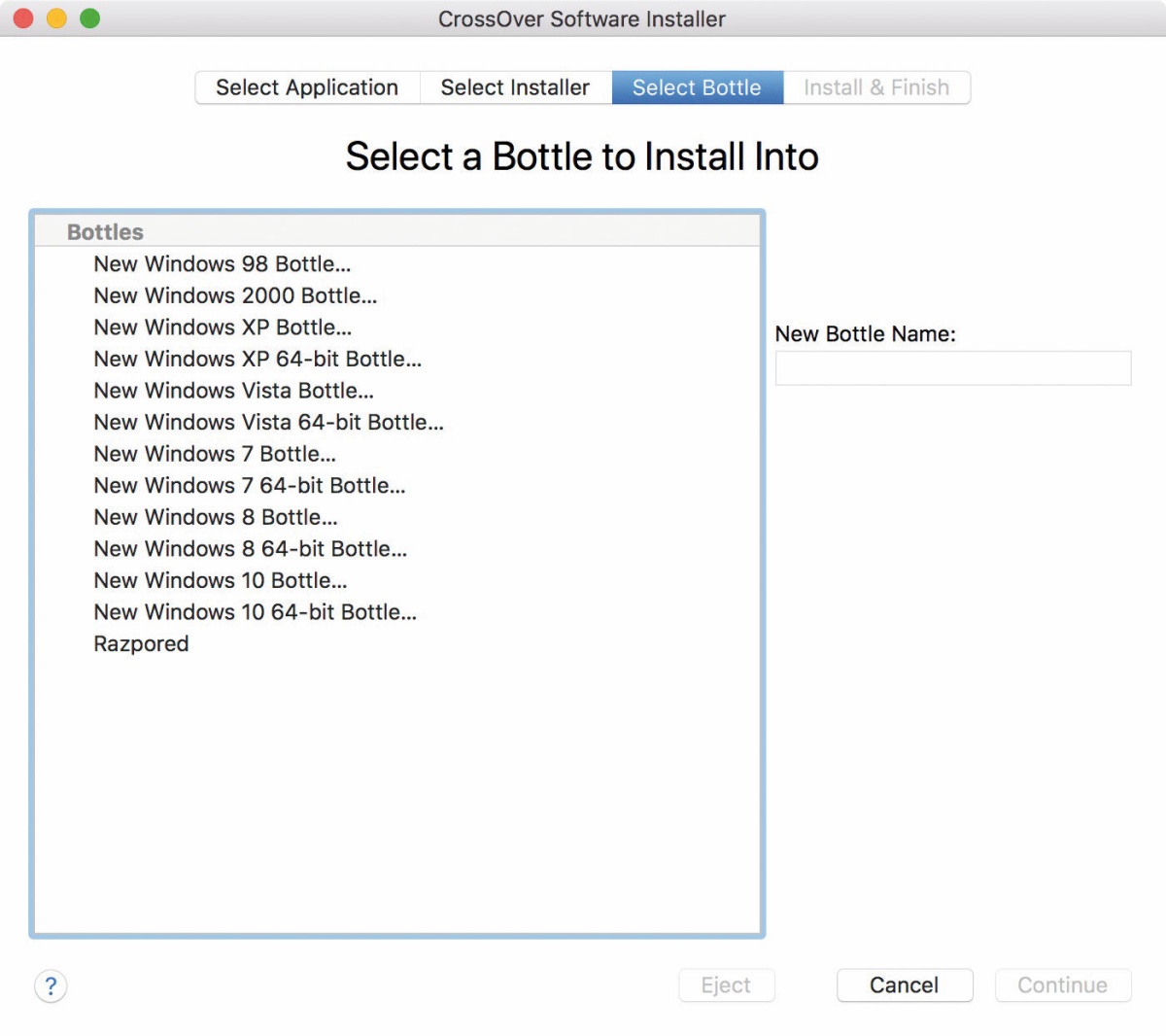Select New Windows 7 Bottle... row
1166x1036 pixels.
pos(397,454)
